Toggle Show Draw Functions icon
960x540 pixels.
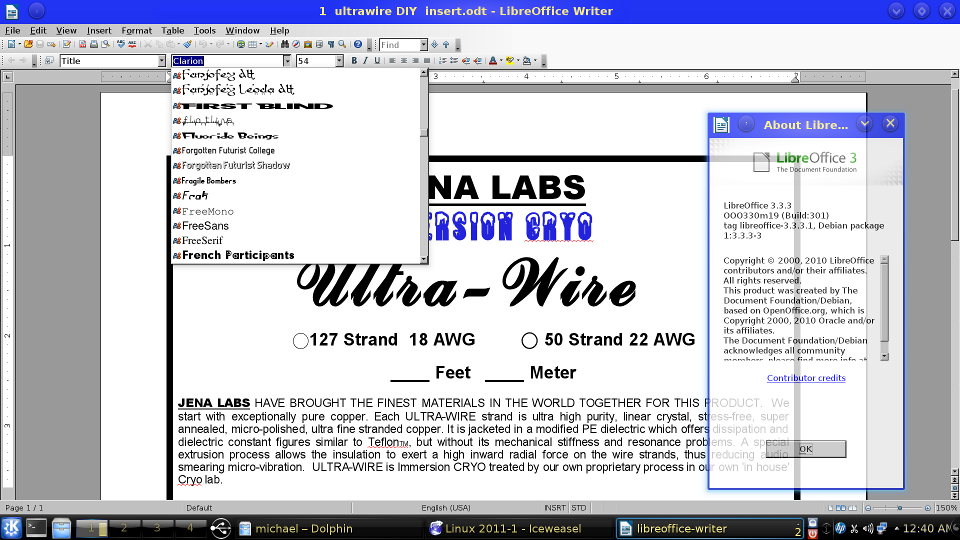pos(269,44)
